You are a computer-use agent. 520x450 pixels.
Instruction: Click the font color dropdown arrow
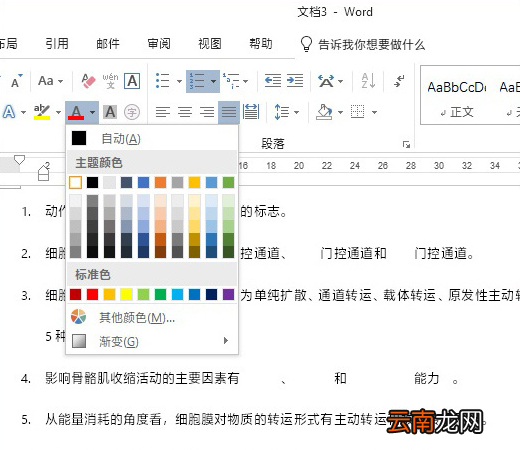coord(92,112)
